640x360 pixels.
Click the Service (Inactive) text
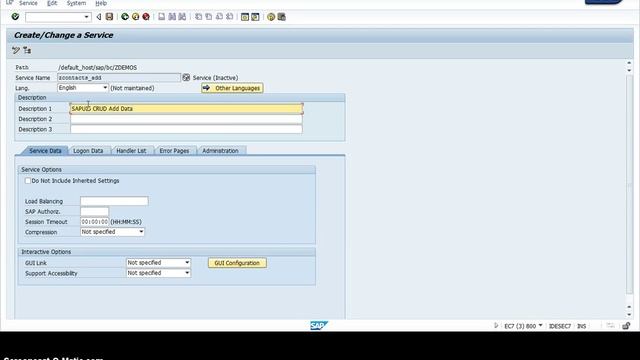coord(215,78)
